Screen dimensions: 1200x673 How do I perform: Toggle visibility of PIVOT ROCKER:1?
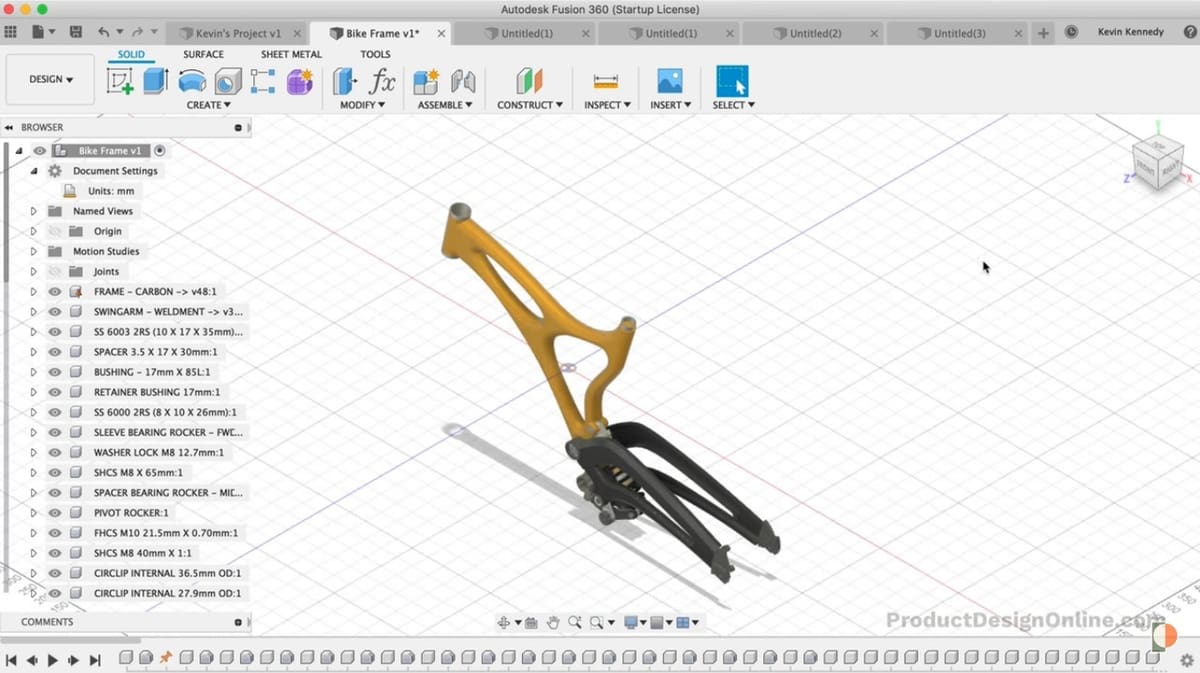[55, 513]
